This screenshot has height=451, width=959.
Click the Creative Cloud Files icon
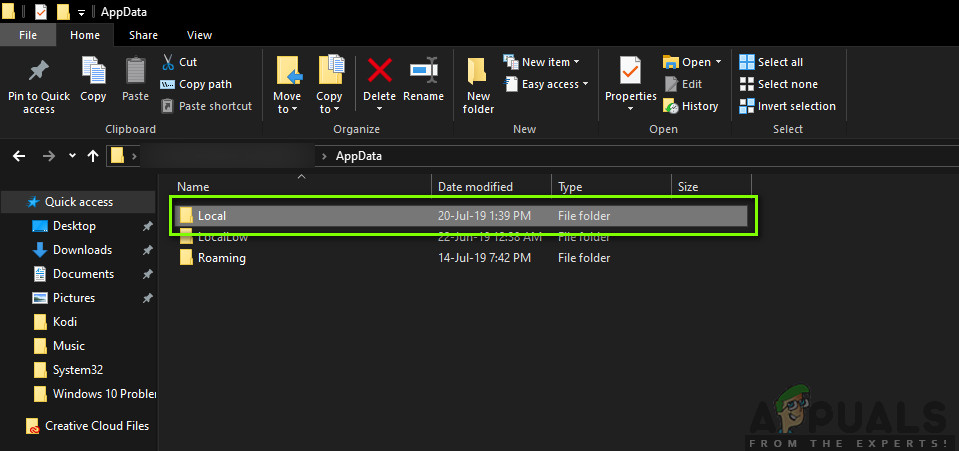click(33, 426)
